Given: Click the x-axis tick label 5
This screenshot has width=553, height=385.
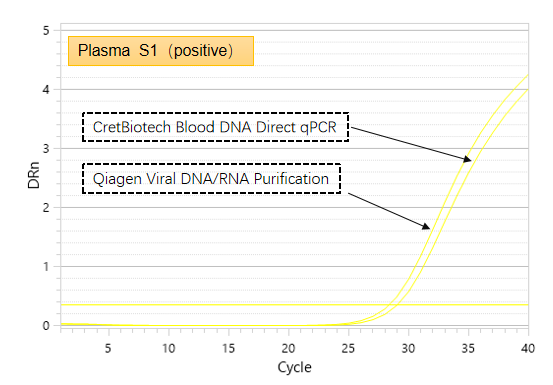Looking at the screenshot, I should coord(108,348).
